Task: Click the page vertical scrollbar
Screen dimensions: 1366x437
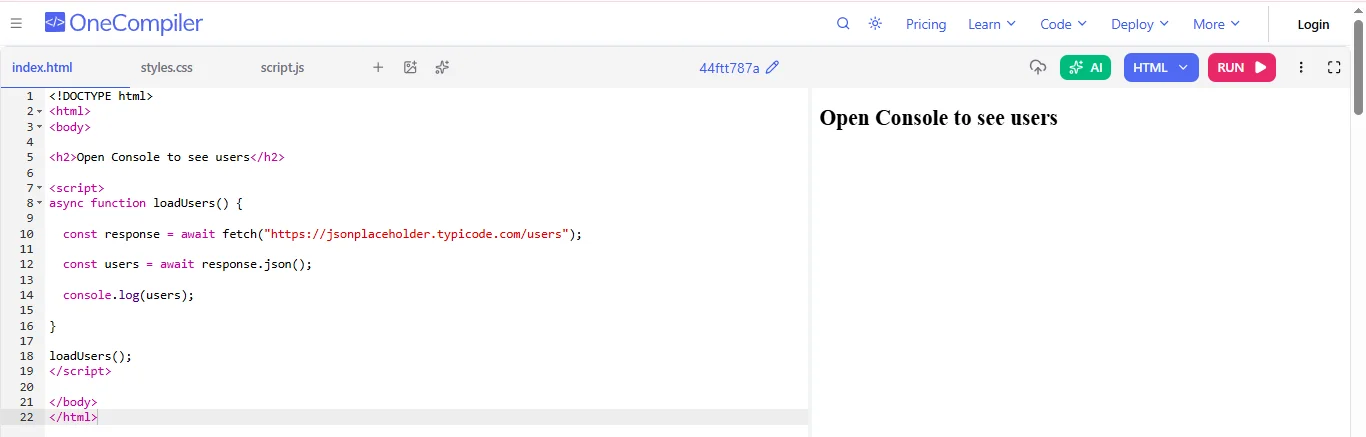Action: pyautogui.click(x=1358, y=66)
